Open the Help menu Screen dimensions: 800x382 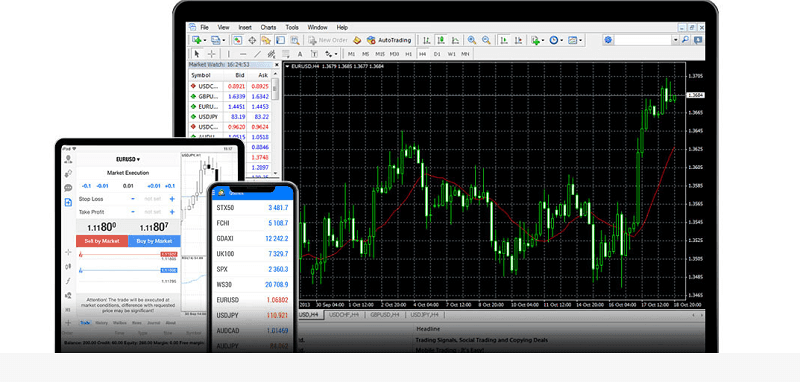[x=342, y=27]
